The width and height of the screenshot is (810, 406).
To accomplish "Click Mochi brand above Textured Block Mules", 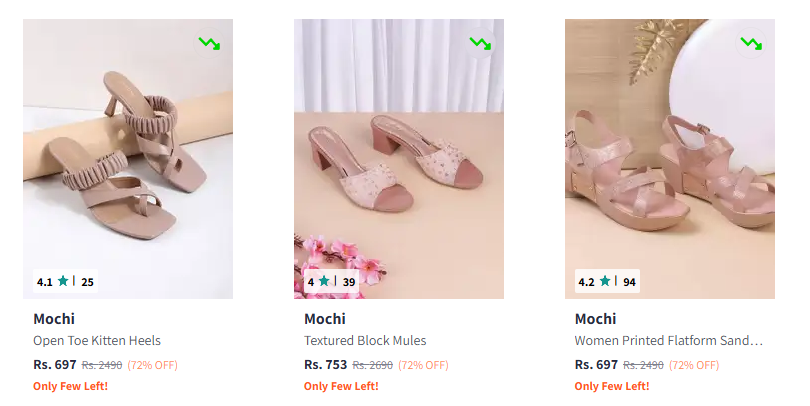I will (x=325, y=319).
